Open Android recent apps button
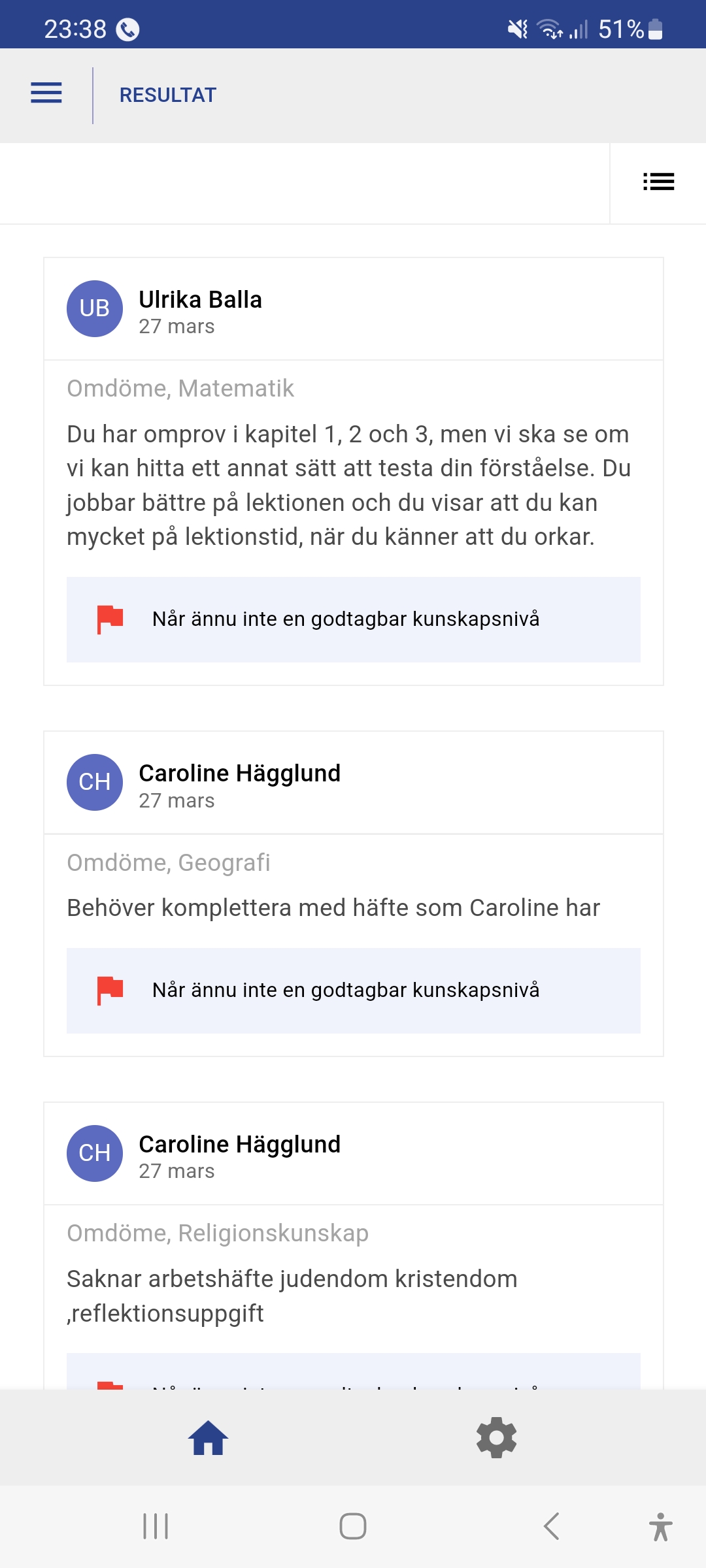 [156, 1526]
